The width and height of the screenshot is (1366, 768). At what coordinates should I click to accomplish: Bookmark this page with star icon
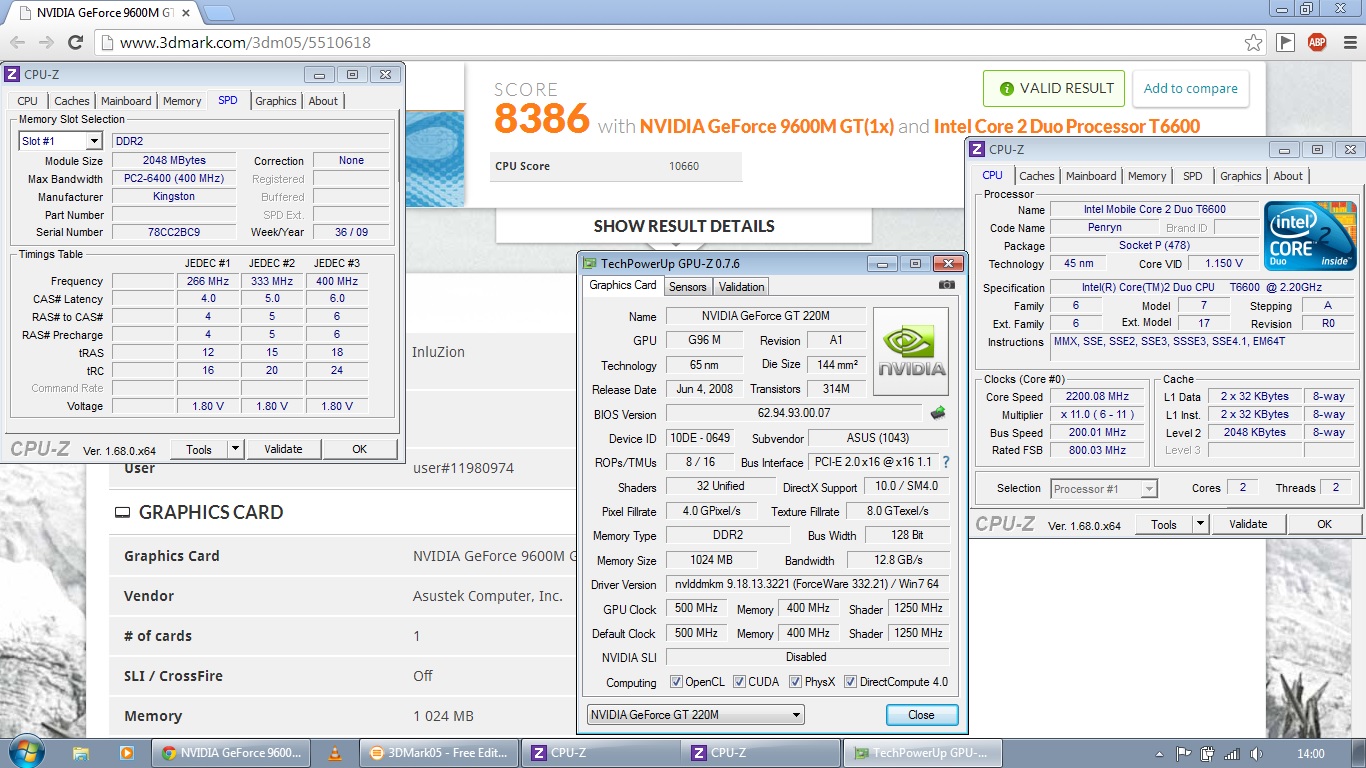click(1253, 43)
